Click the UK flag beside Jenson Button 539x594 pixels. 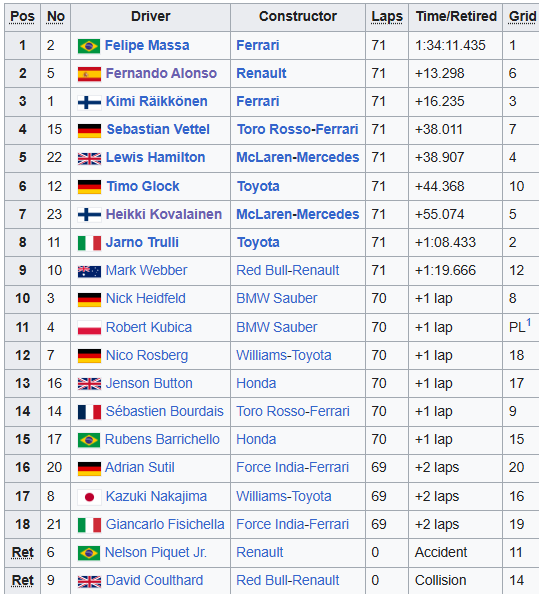pyautogui.click(x=89, y=384)
